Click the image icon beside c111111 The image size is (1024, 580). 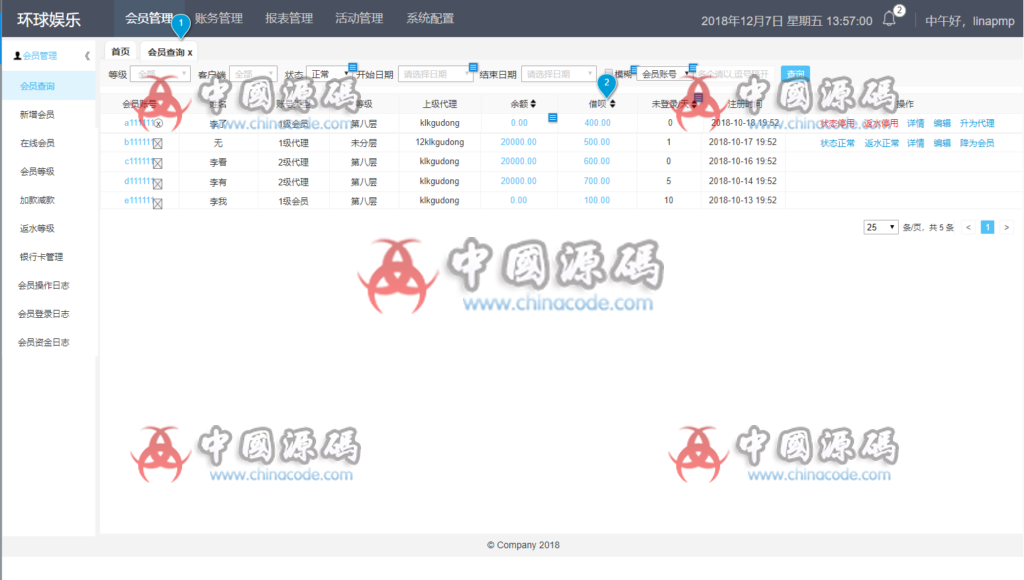click(157, 163)
